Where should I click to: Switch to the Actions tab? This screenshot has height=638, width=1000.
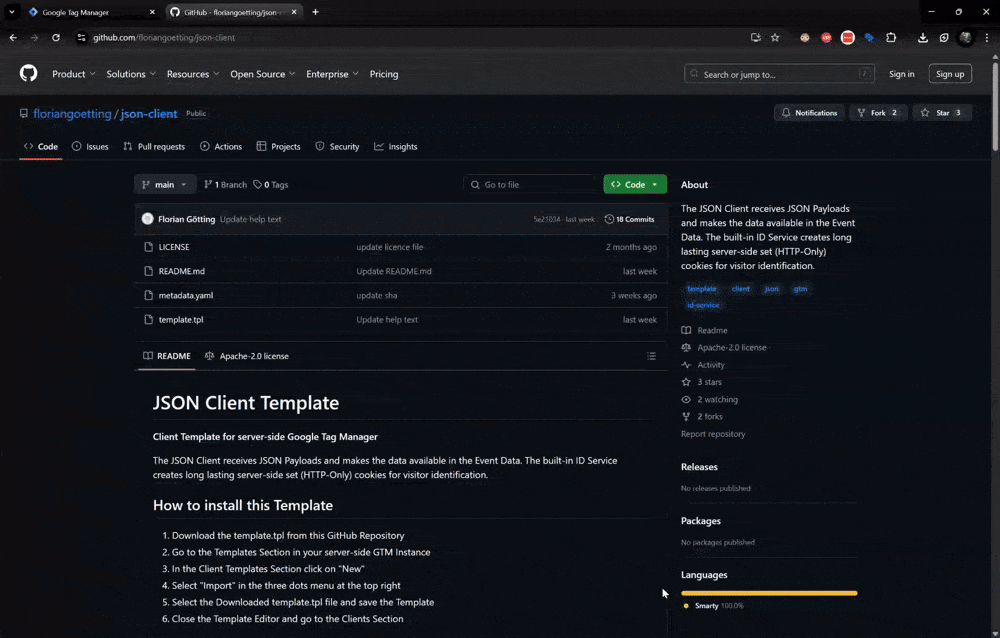(x=221, y=147)
